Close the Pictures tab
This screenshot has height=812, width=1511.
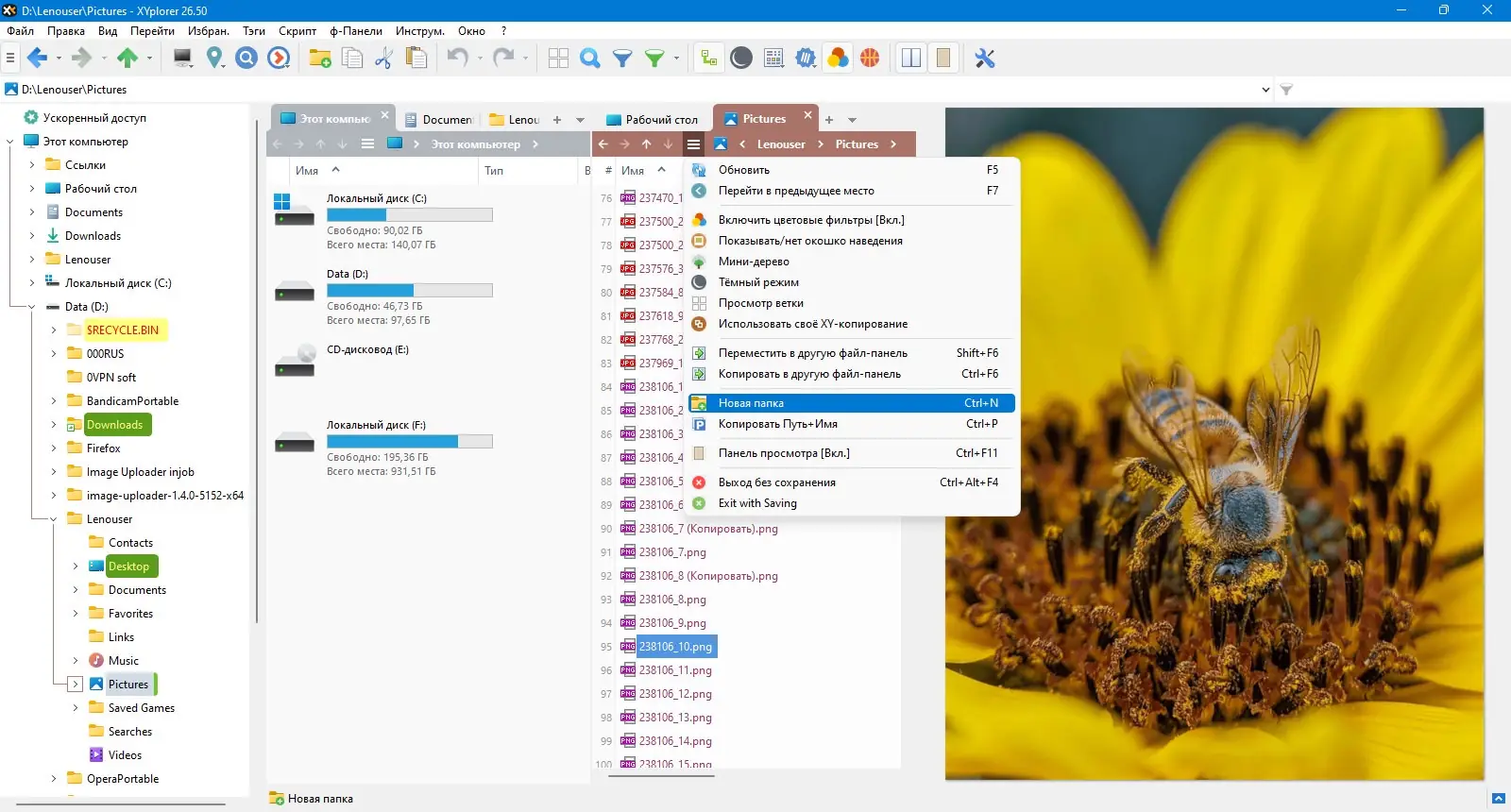click(807, 115)
